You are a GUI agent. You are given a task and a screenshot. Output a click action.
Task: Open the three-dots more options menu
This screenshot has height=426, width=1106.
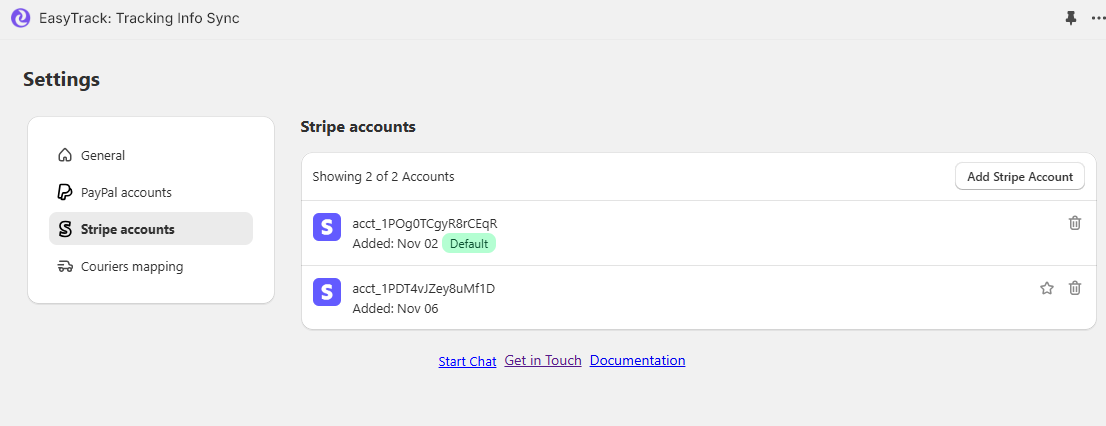[x=1098, y=18]
